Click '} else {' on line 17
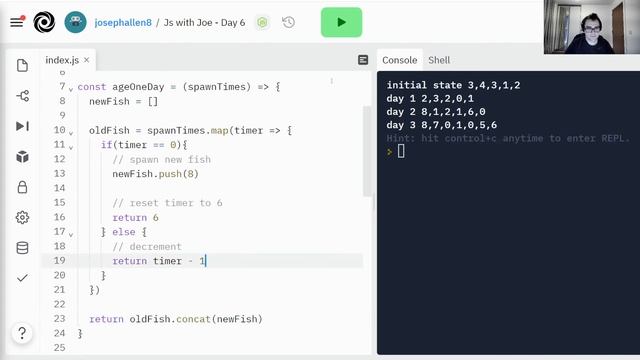The width and height of the screenshot is (640, 360). tap(124, 232)
